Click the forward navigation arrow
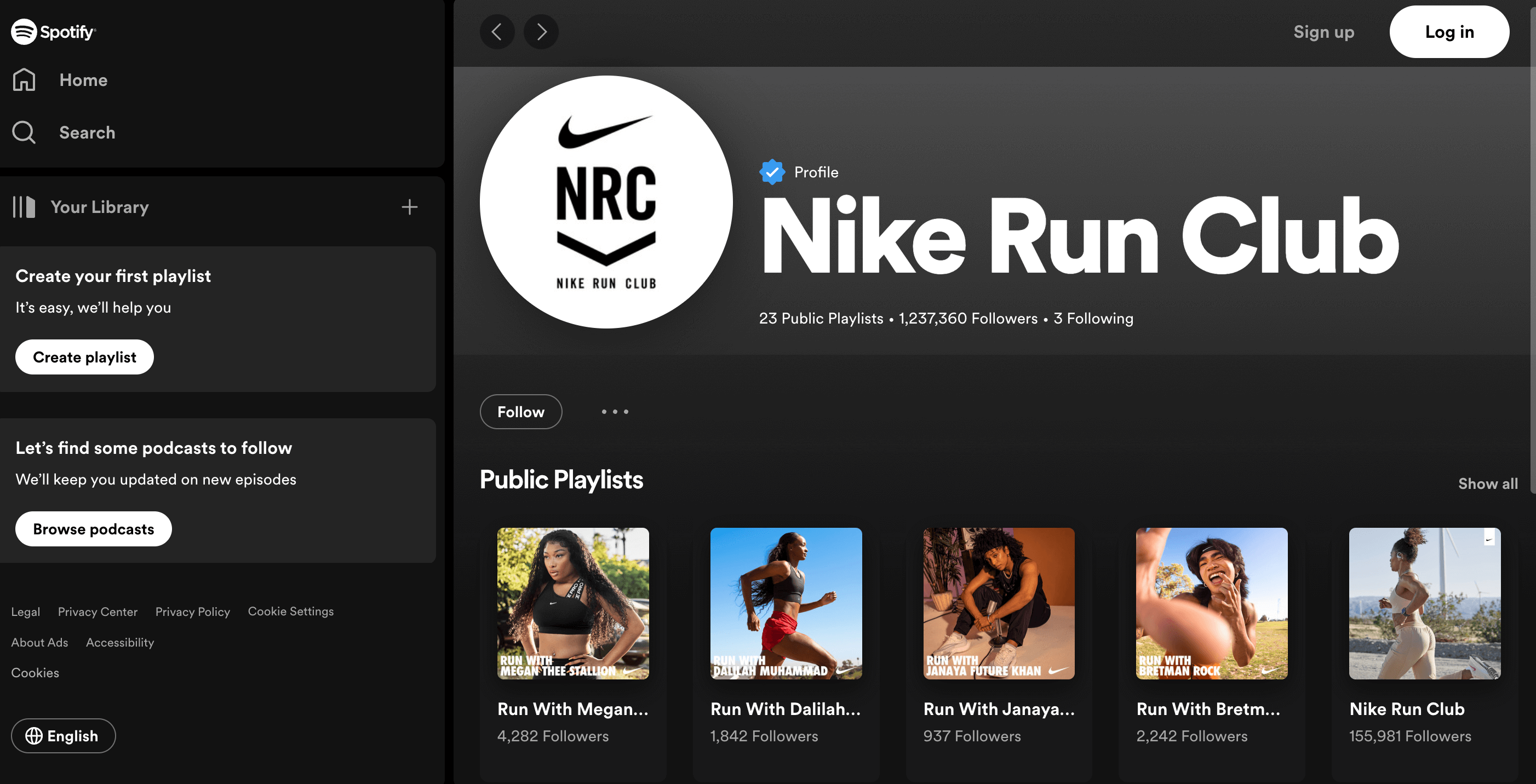The height and width of the screenshot is (784, 1536). pos(540,32)
